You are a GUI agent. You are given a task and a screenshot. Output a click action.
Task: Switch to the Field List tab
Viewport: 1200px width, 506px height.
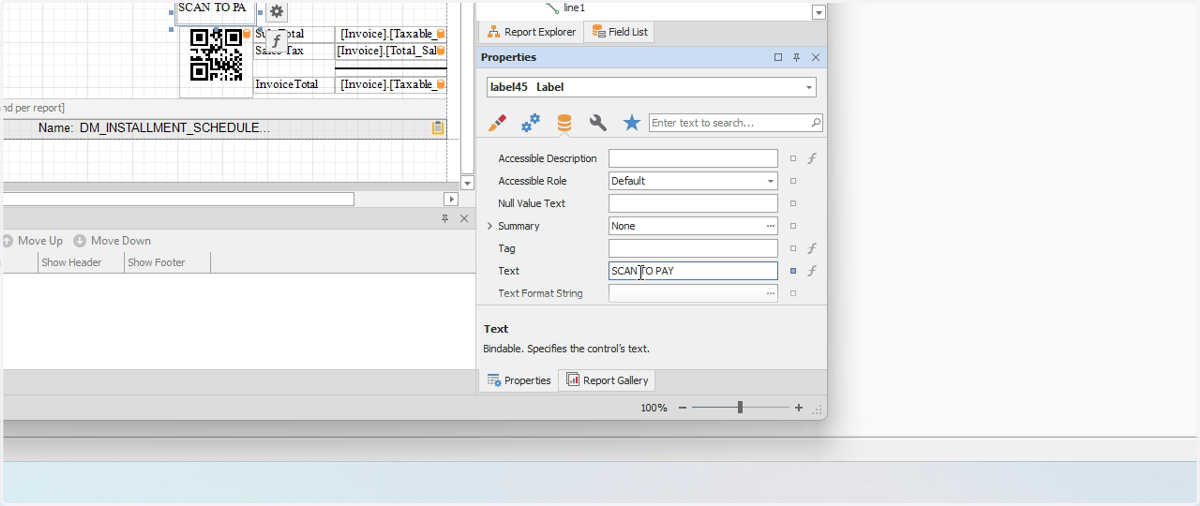[620, 32]
